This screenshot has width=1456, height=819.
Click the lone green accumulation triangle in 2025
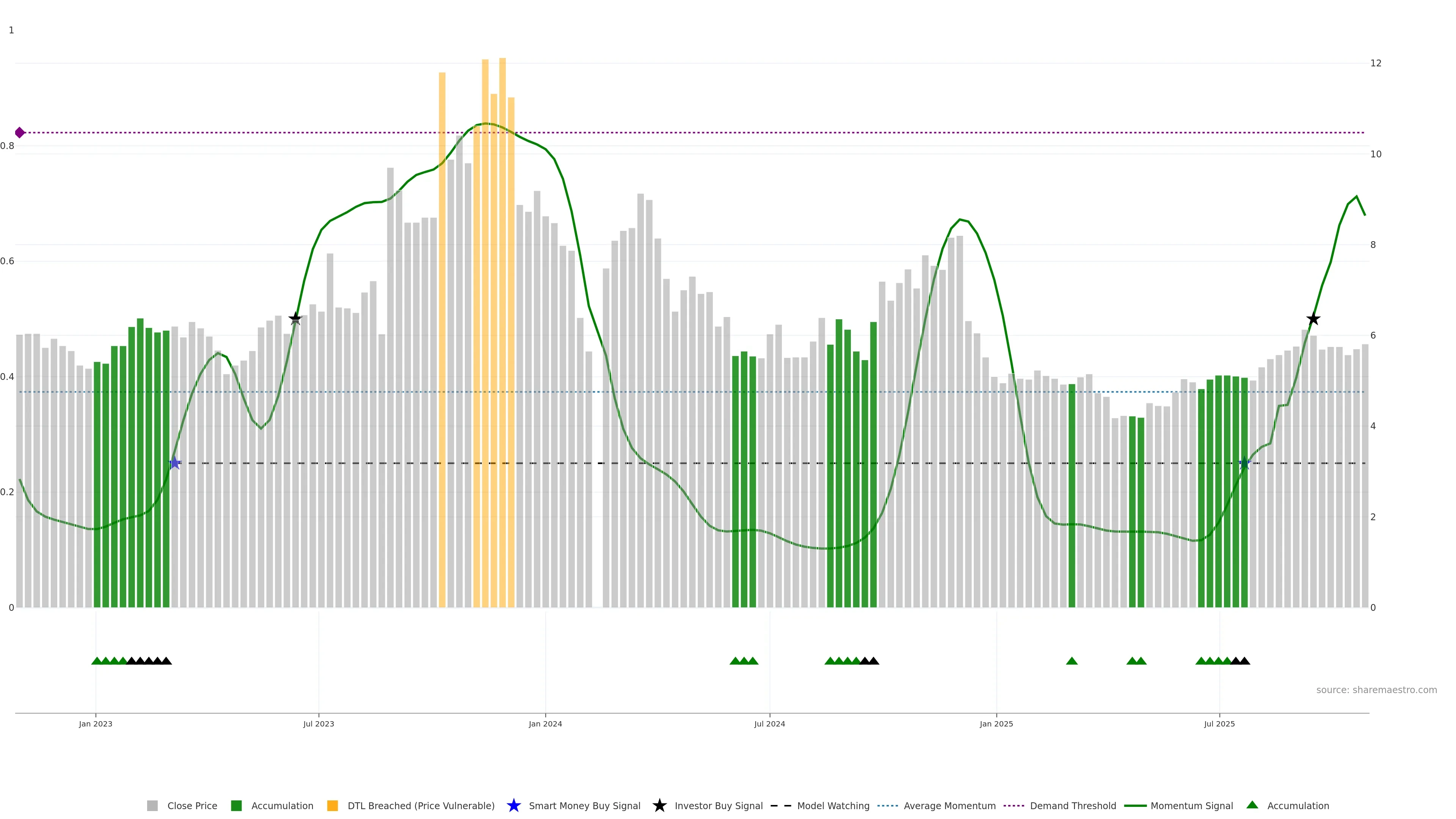point(1072,661)
